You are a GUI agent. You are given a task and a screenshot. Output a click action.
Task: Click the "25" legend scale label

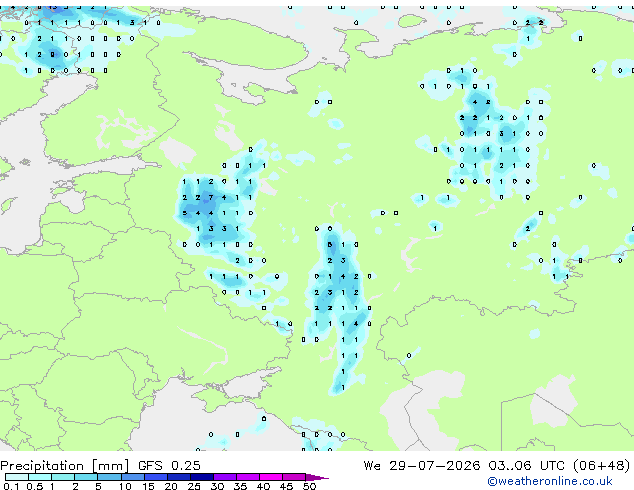coord(194,486)
